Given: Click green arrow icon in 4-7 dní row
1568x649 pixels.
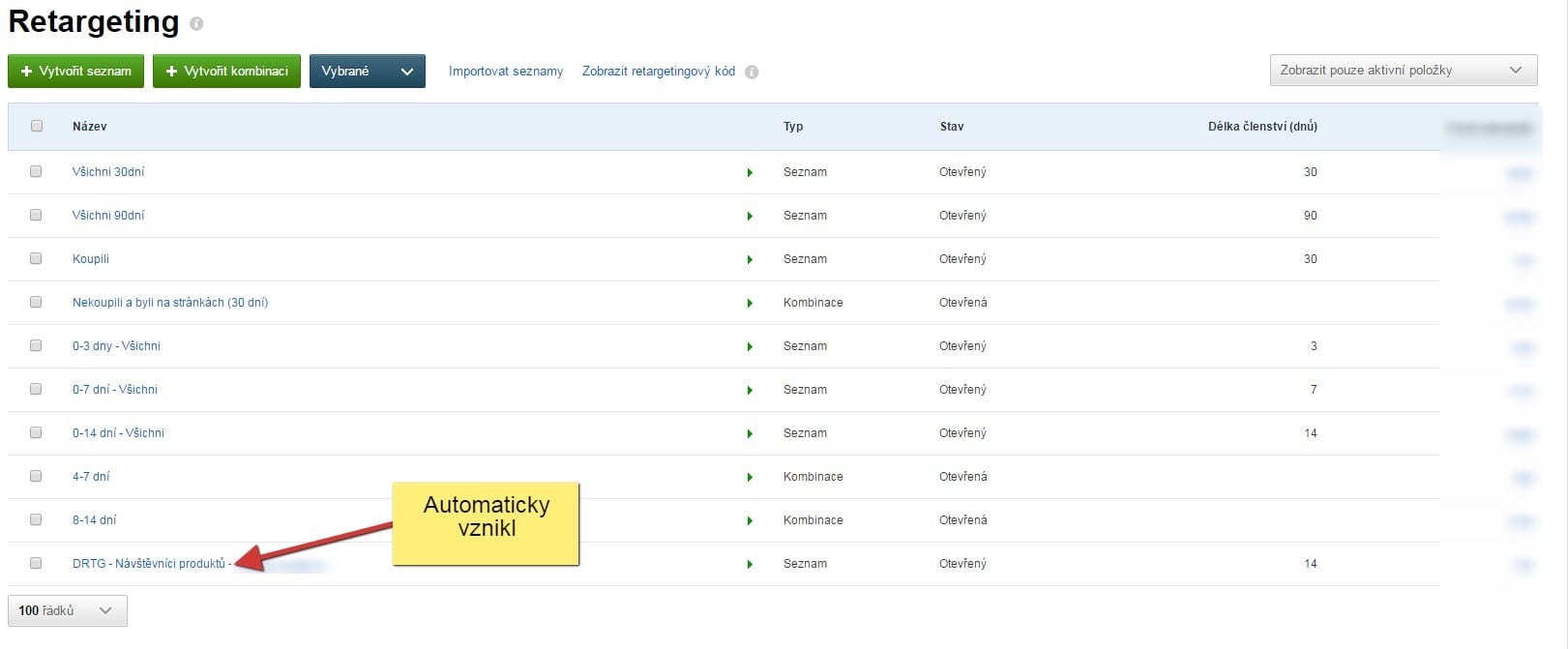Looking at the screenshot, I should pyautogui.click(x=750, y=477).
